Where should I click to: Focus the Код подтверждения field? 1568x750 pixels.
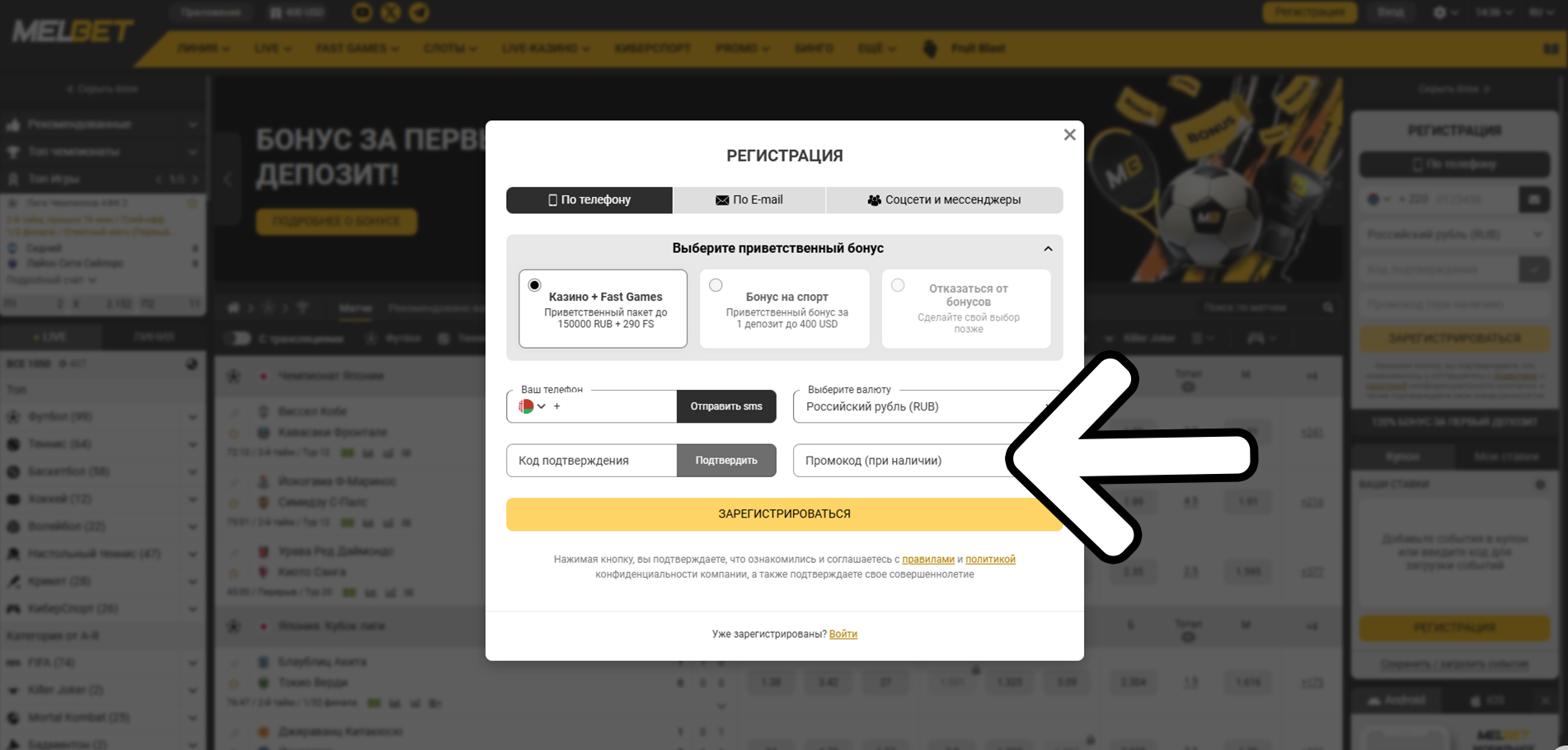pos(592,461)
